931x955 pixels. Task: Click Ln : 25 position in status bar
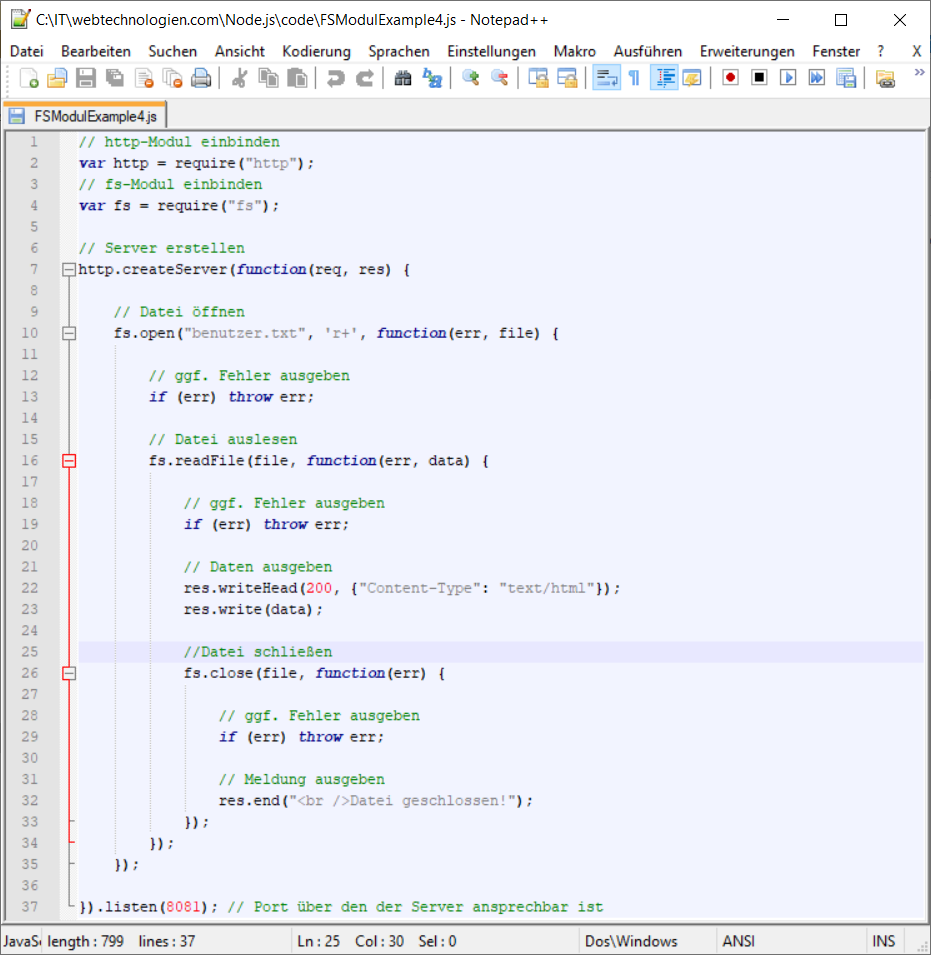(x=318, y=941)
